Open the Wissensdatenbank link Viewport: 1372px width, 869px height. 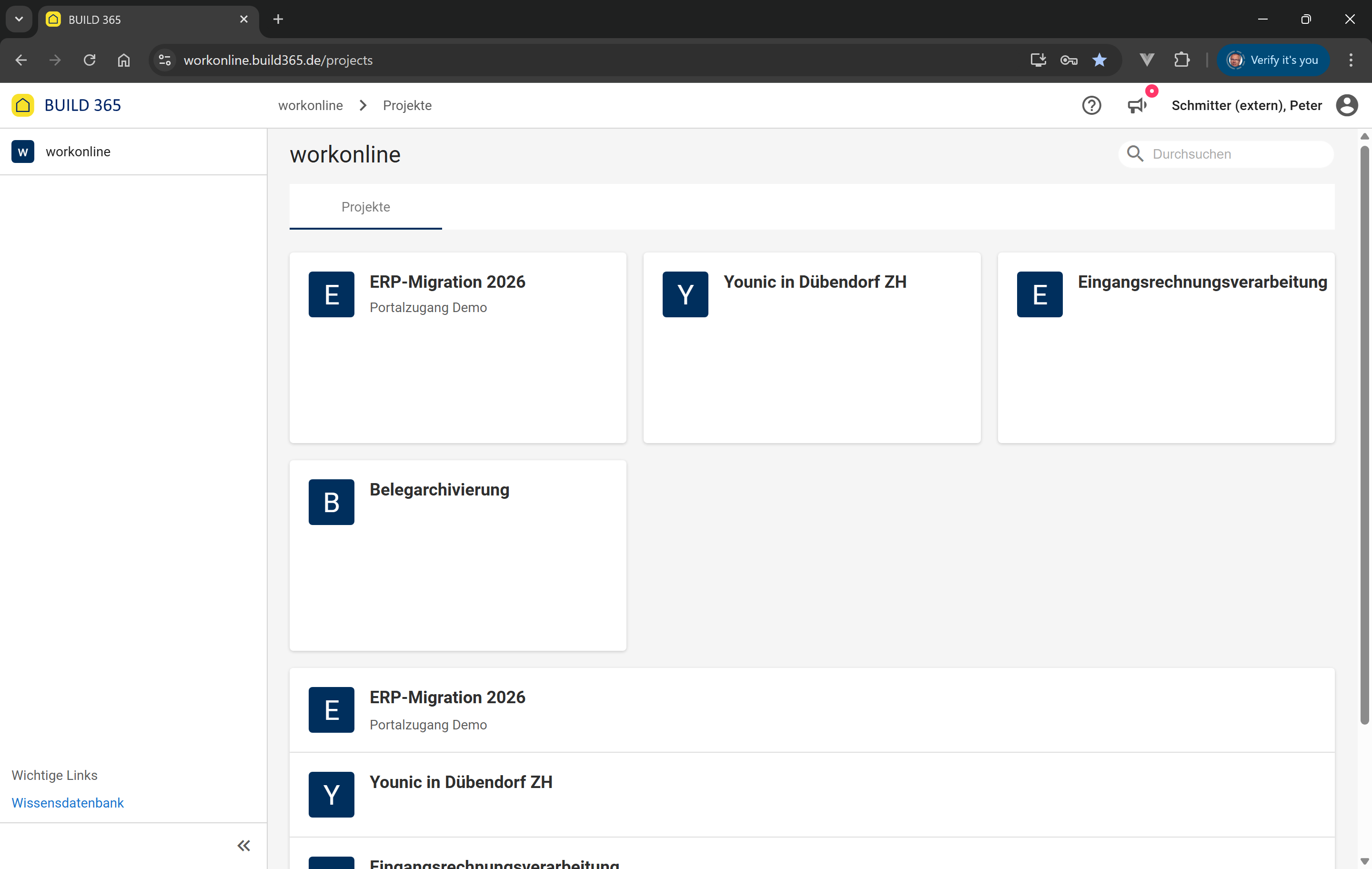point(67,802)
